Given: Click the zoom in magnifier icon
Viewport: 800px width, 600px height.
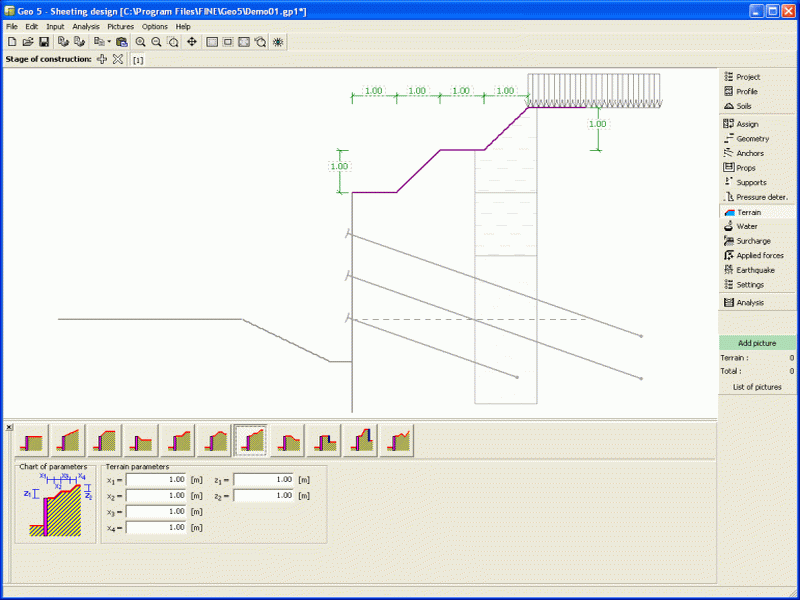Looking at the screenshot, I should (x=140, y=42).
